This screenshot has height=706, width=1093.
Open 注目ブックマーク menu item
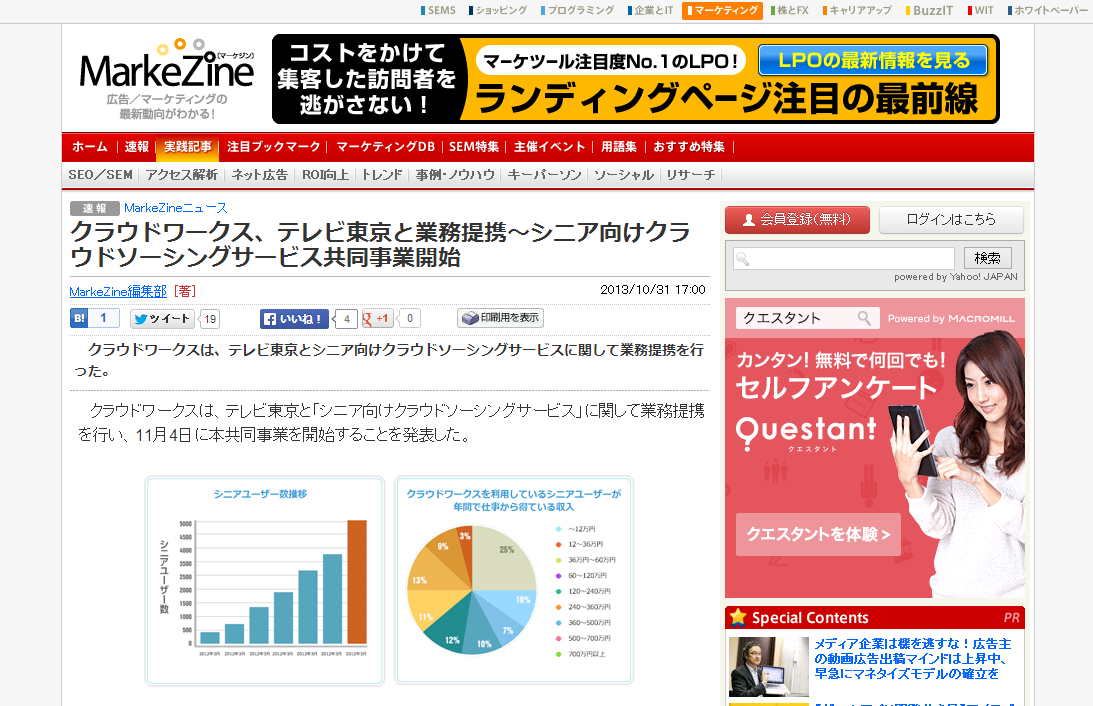273,147
